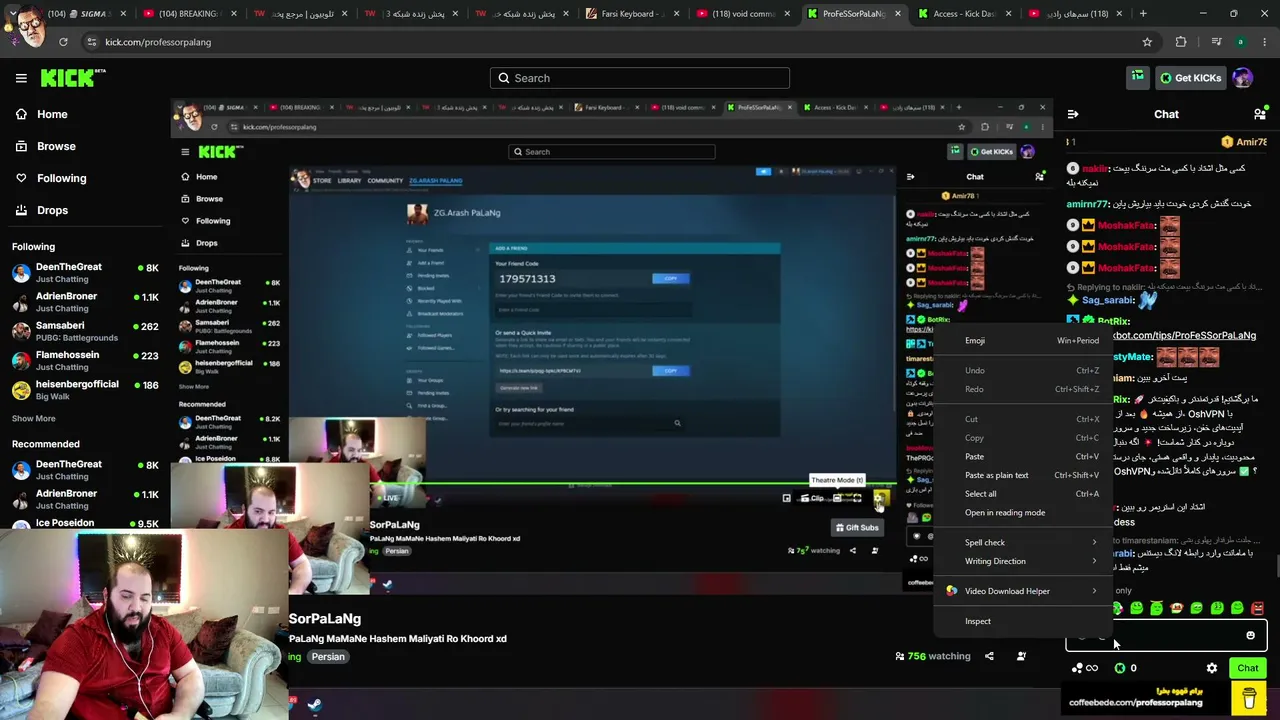This screenshot has height=720, width=1280.
Task: Open Samsaberi channel in Following list
Action: [85, 331]
